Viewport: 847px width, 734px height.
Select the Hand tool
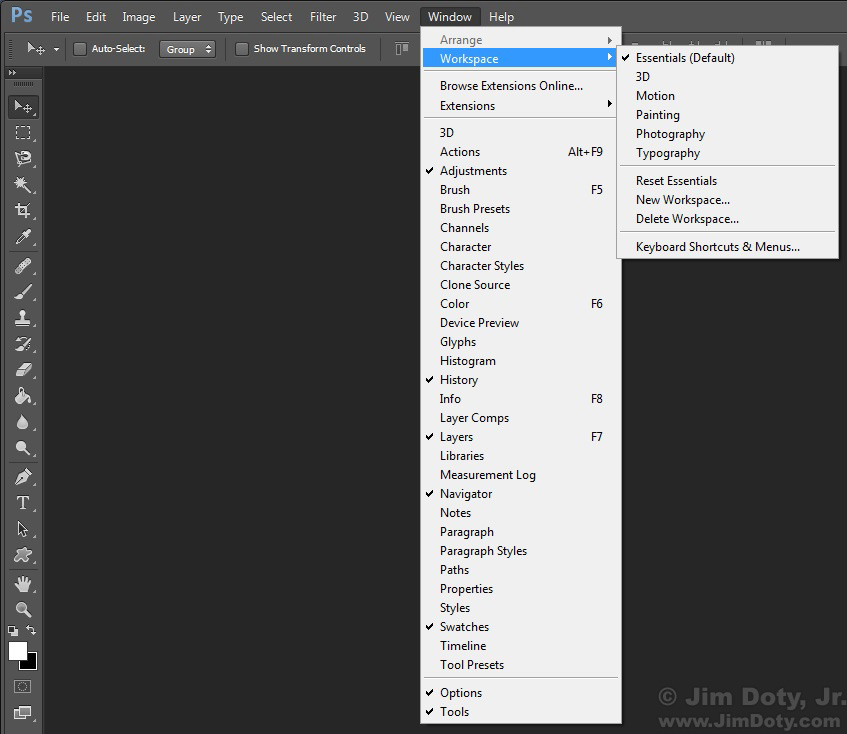pyautogui.click(x=23, y=584)
